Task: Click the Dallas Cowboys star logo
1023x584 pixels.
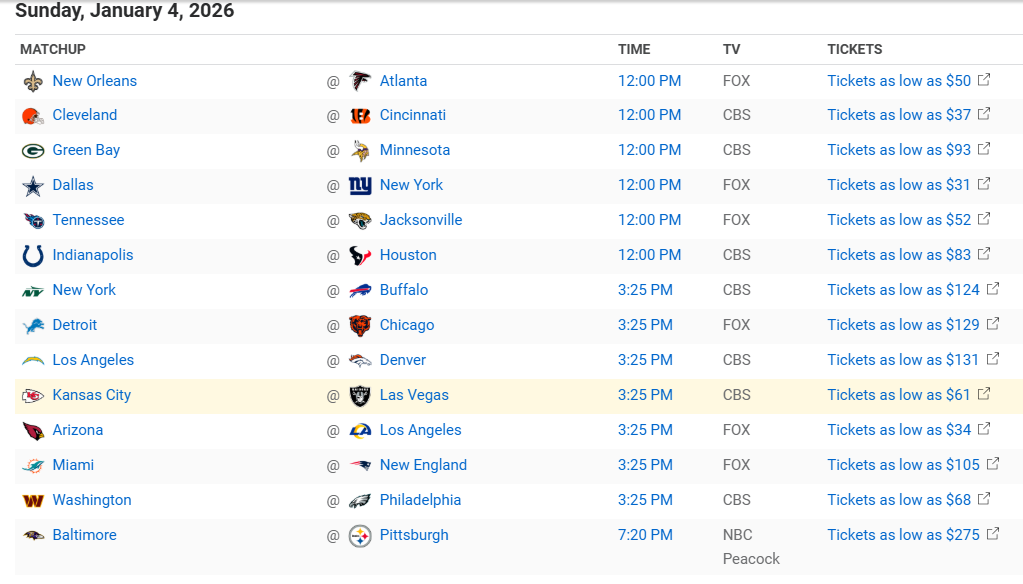Action: coord(33,186)
